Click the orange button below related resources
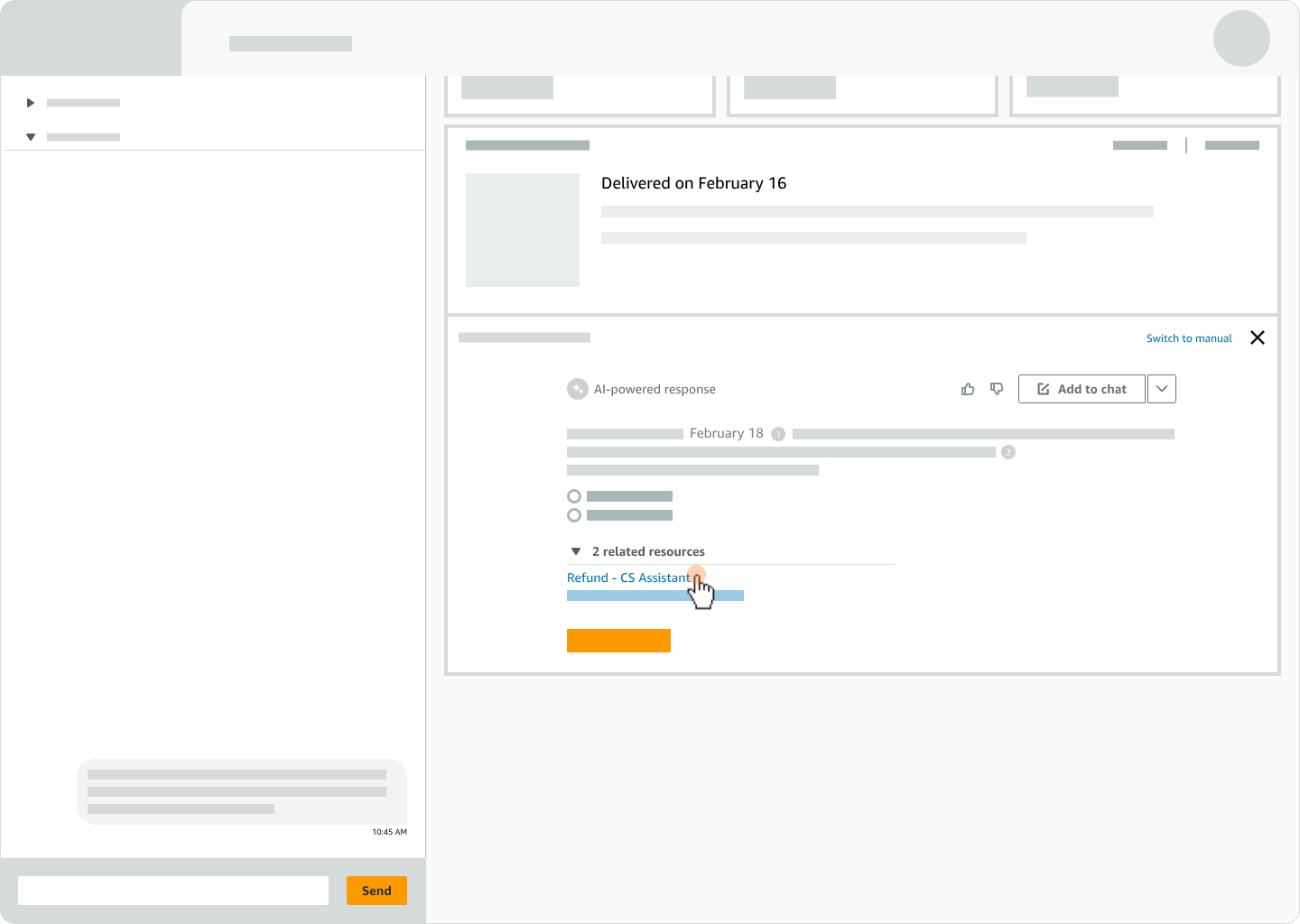Viewport: 1300px width, 924px height. pyautogui.click(x=618, y=641)
